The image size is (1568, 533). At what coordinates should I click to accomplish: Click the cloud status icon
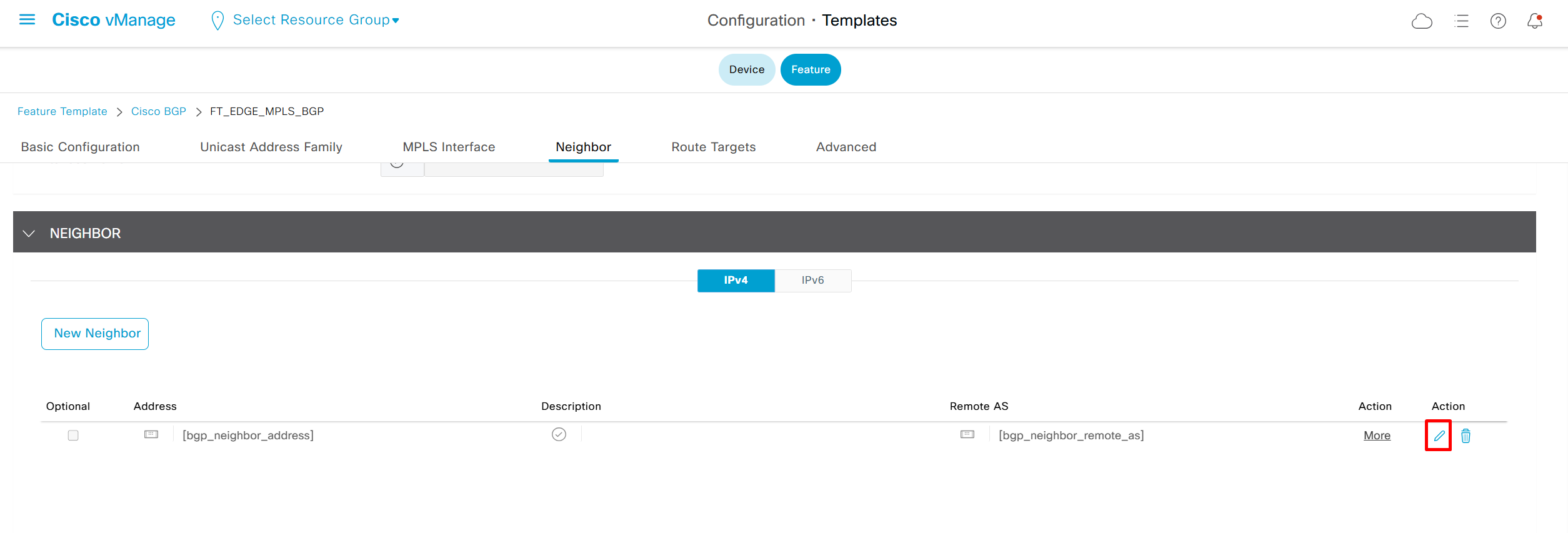(1422, 21)
